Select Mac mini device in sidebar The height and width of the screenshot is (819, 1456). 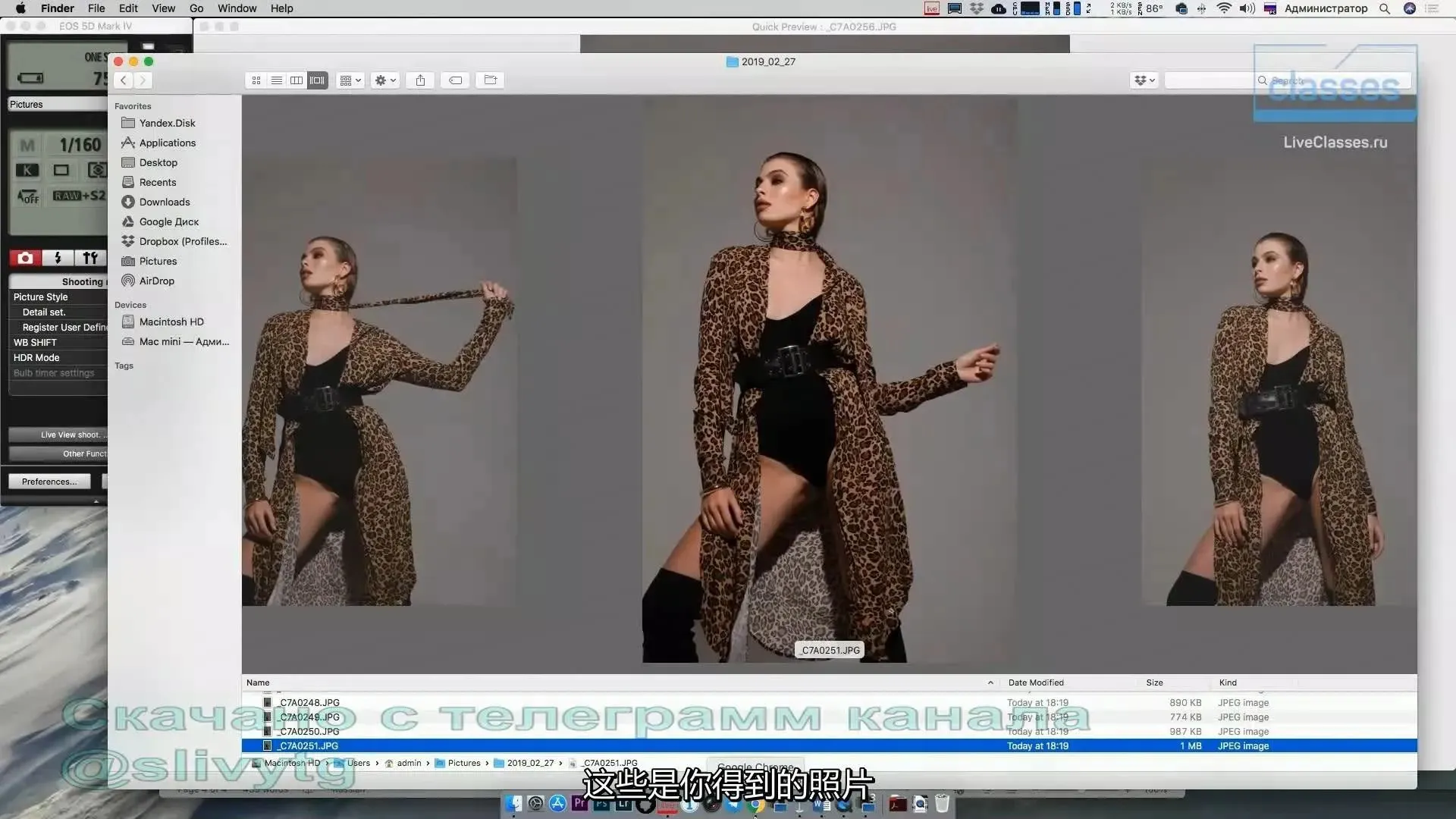point(184,341)
